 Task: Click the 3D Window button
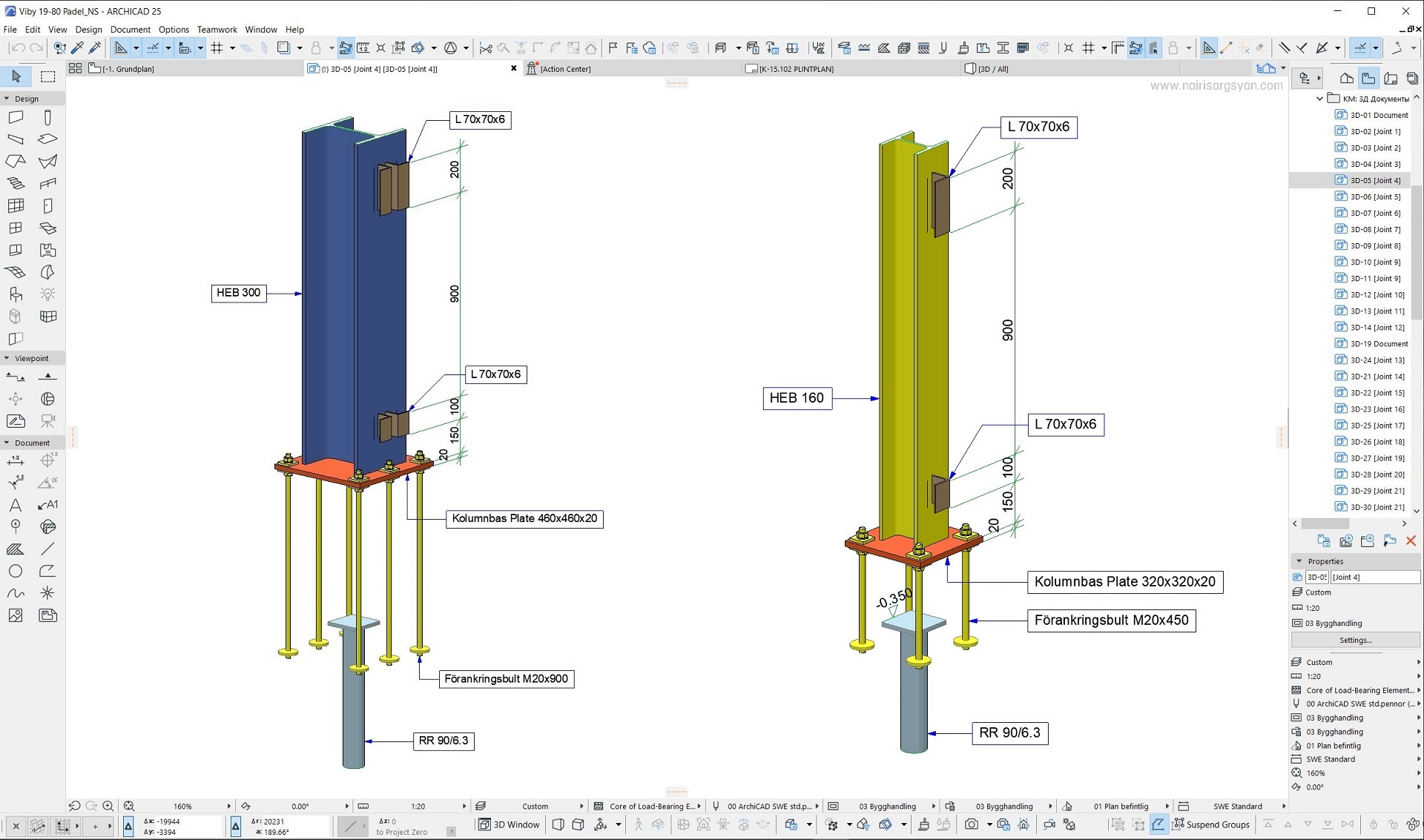tap(509, 824)
